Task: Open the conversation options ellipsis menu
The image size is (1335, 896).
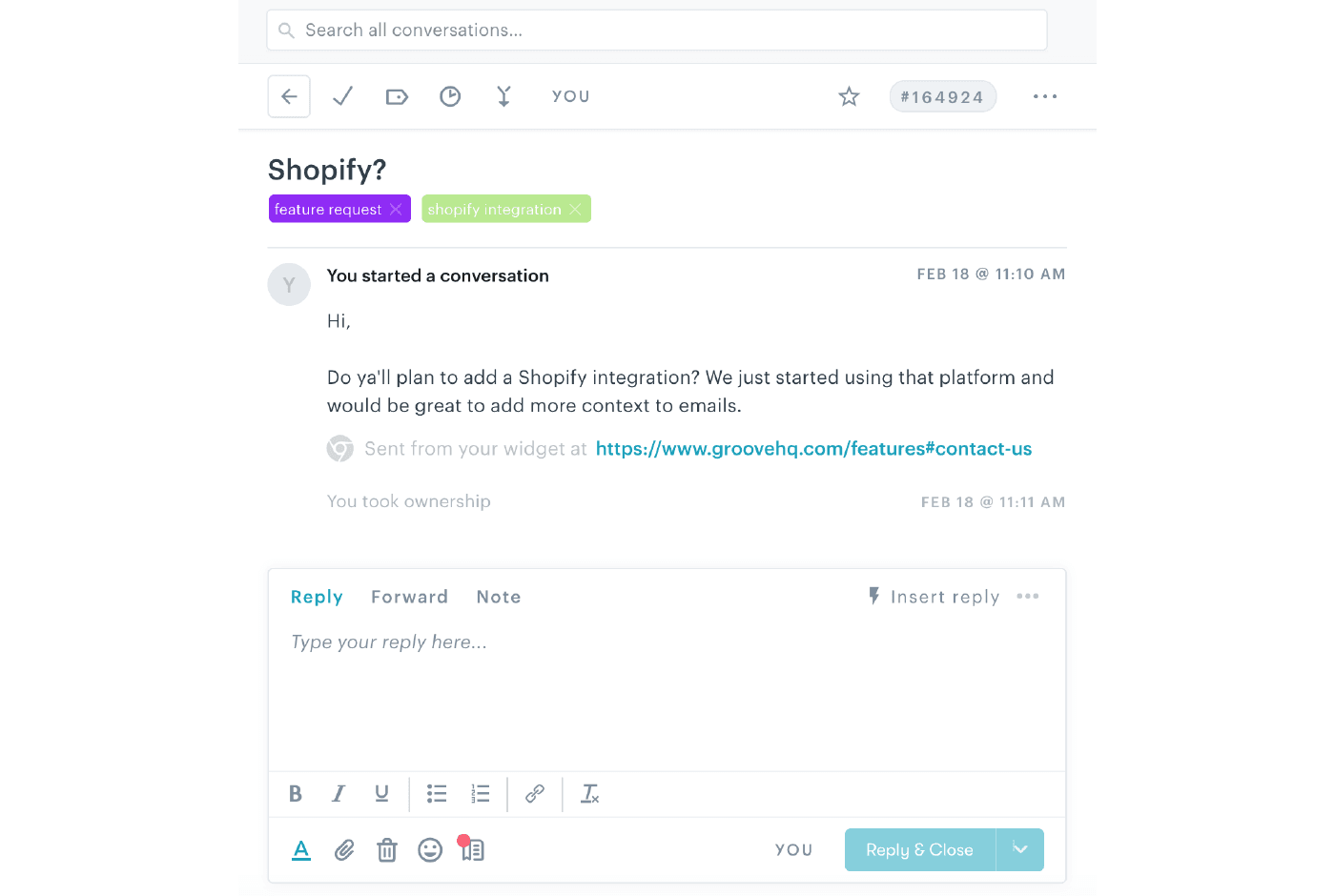Action: [1044, 95]
